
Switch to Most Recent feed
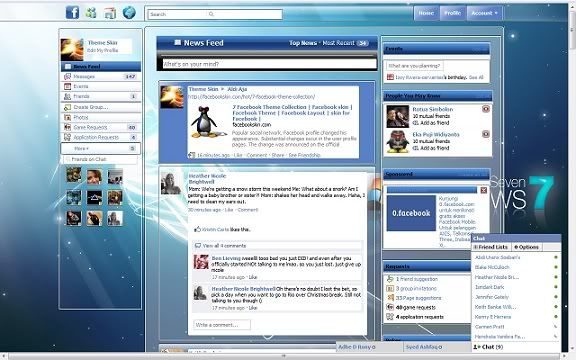click(x=338, y=43)
